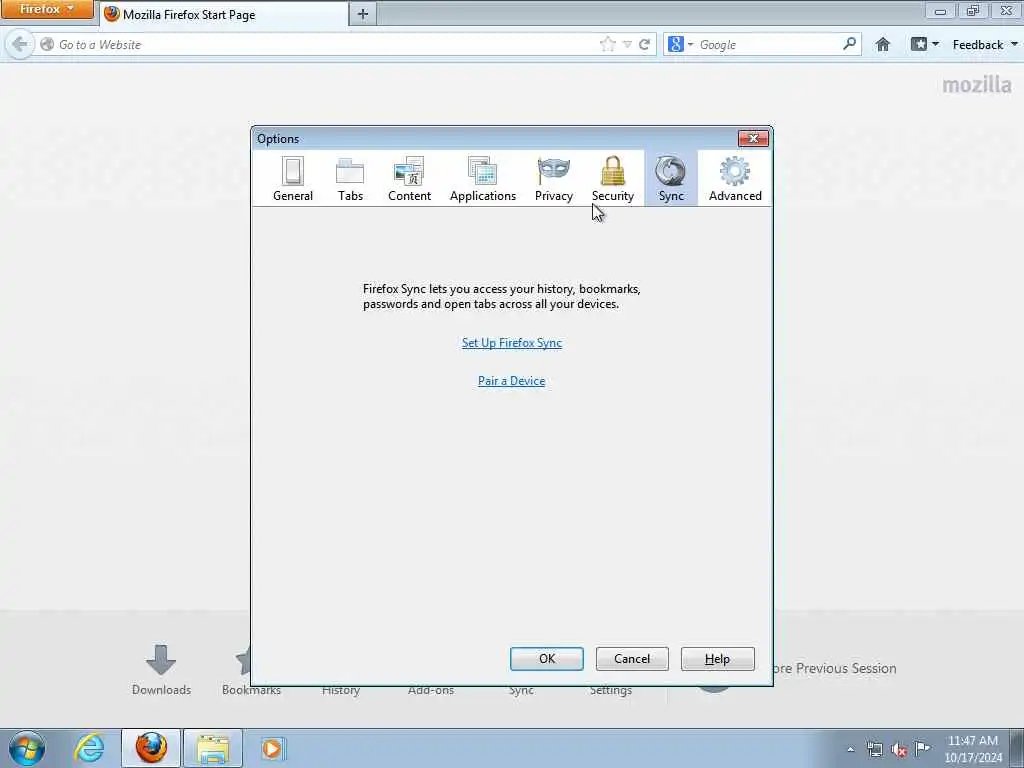Open the Privacy mask panel

pos(554,179)
